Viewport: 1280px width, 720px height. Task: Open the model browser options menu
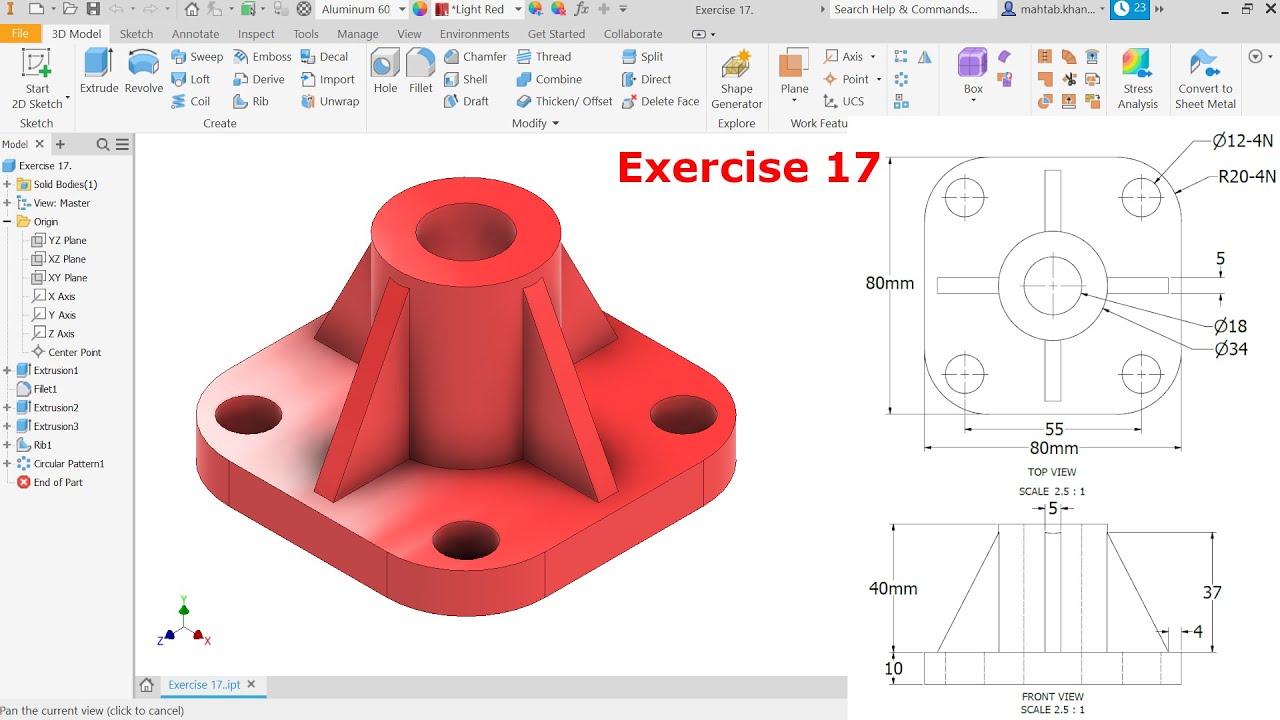pyautogui.click(x=122, y=145)
